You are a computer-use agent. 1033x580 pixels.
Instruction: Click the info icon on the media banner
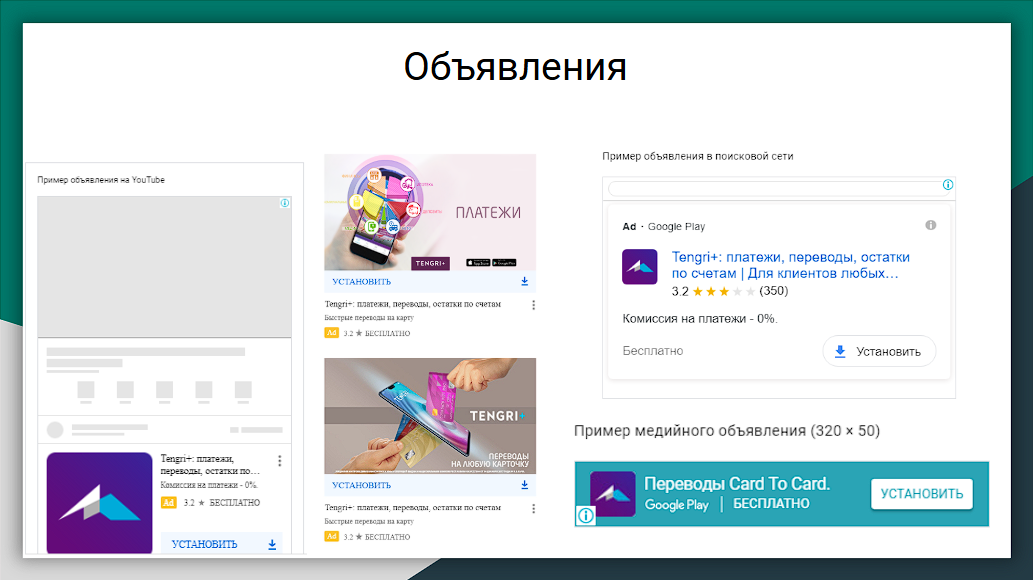click(x=586, y=515)
